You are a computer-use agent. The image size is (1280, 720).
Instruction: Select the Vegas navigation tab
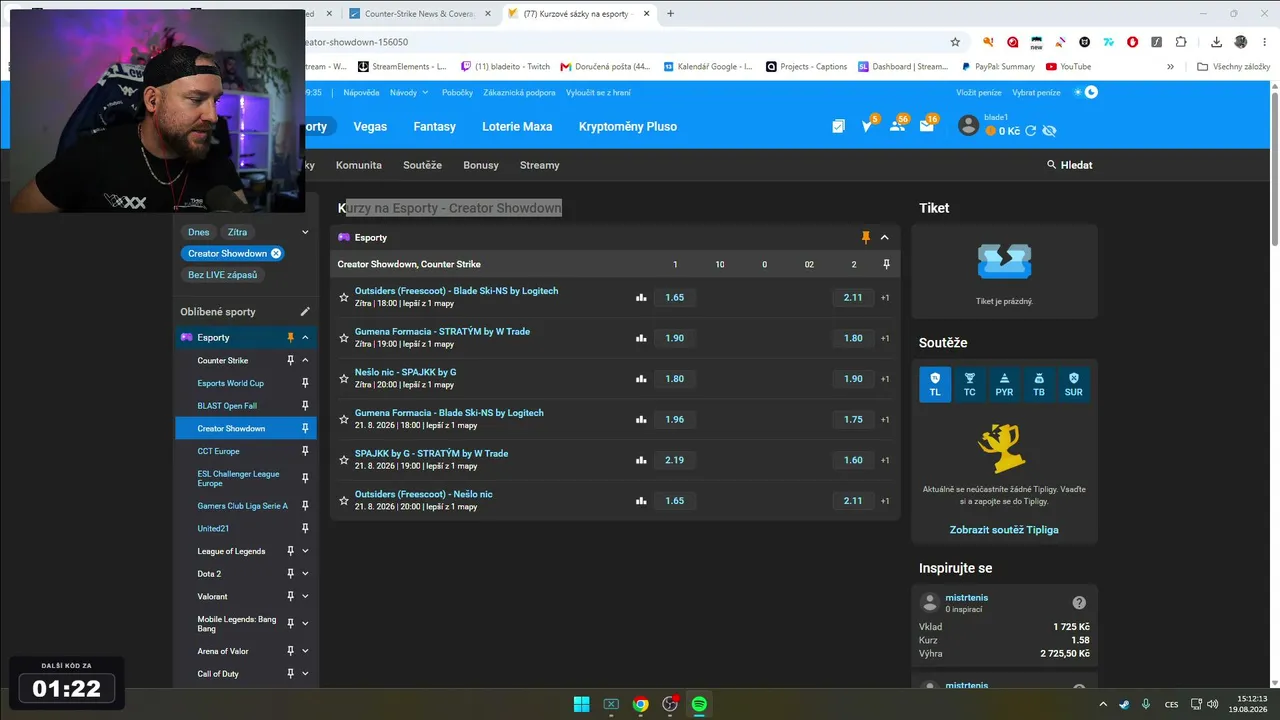[370, 127]
